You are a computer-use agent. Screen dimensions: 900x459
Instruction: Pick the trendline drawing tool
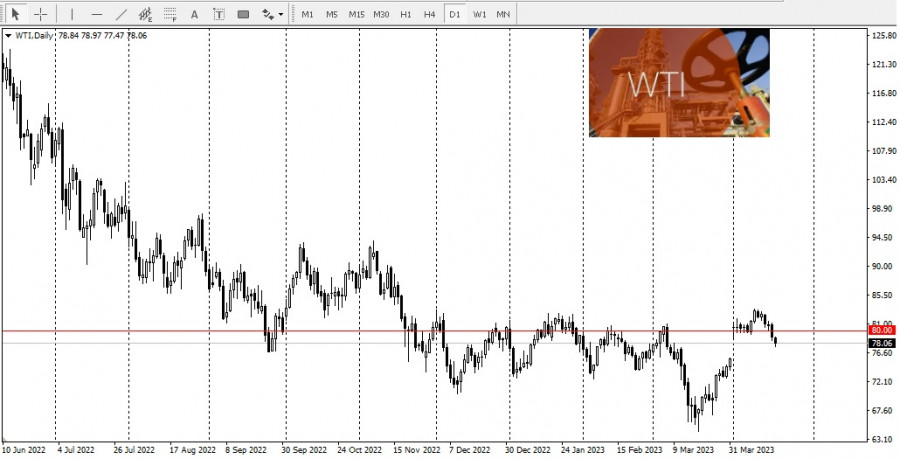(121, 14)
